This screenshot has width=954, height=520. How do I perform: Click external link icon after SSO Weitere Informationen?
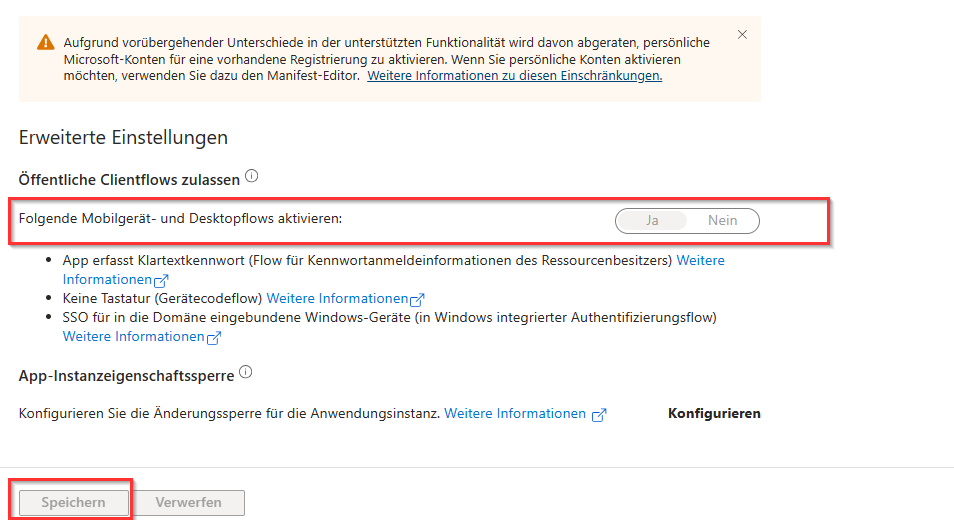click(x=214, y=338)
